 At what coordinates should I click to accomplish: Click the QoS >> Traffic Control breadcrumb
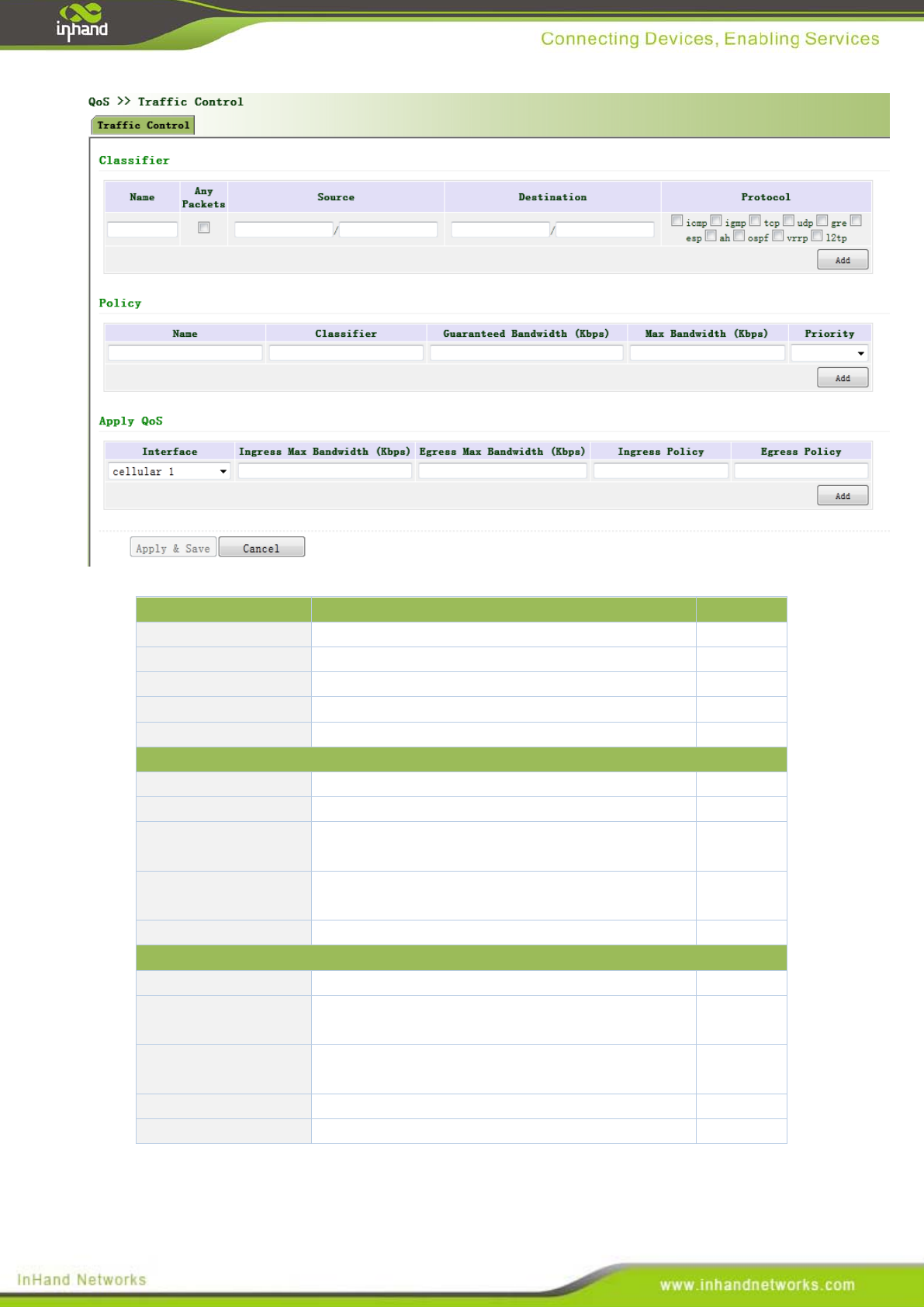166,102
